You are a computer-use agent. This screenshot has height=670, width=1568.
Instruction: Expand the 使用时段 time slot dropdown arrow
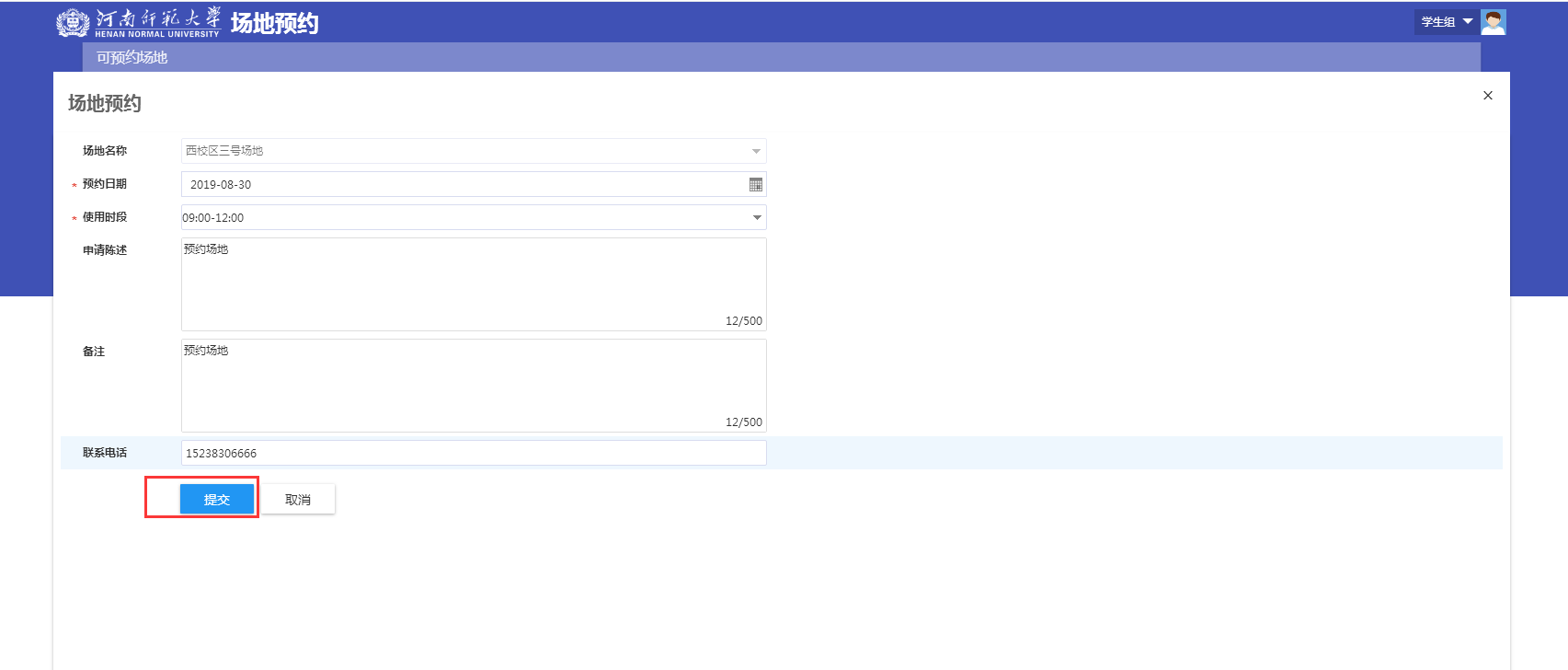pos(757,218)
